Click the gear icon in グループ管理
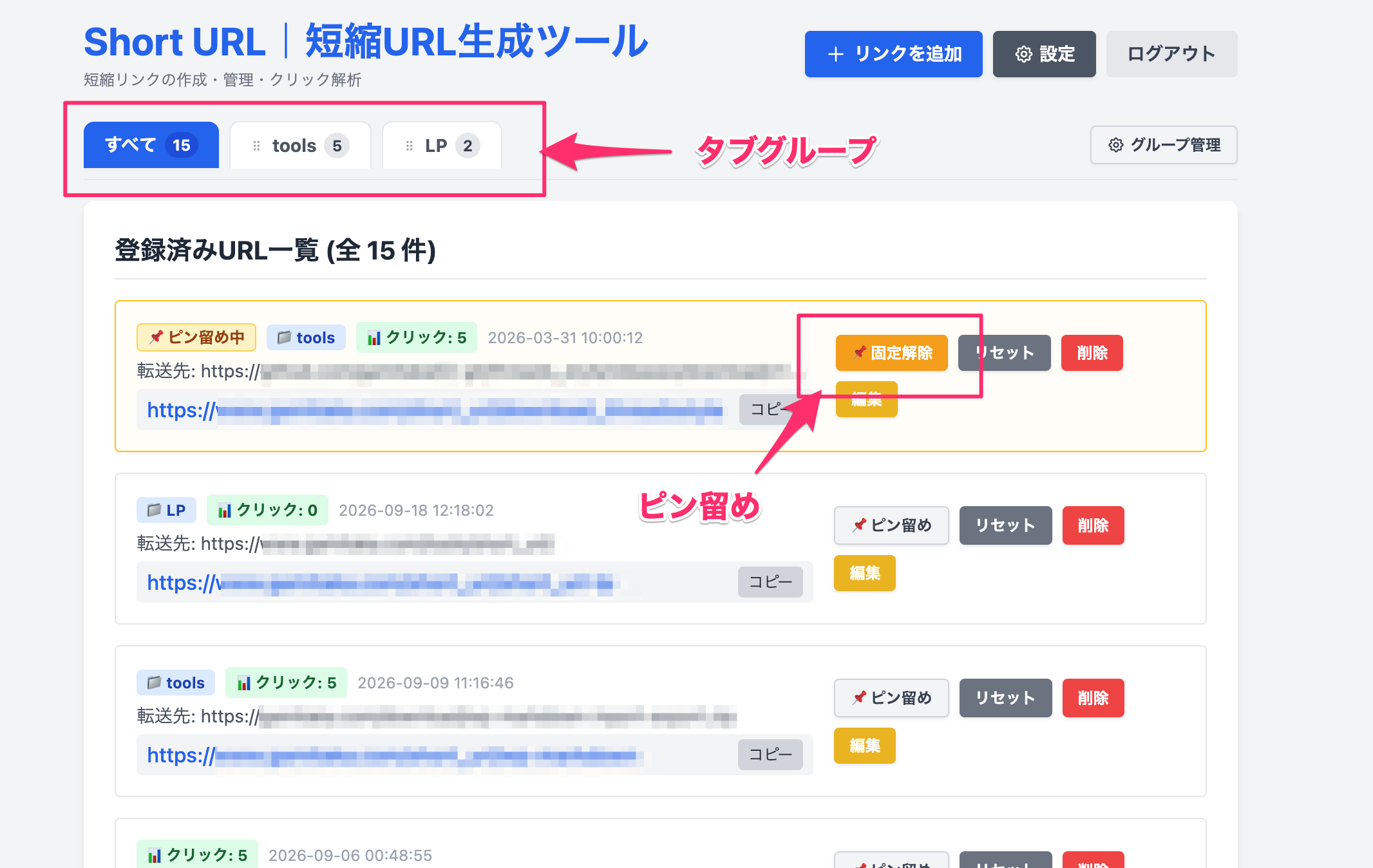The width and height of the screenshot is (1373, 868). [x=1116, y=145]
